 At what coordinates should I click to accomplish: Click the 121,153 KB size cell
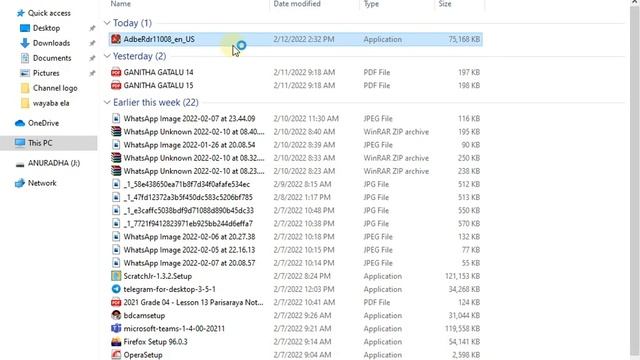point(462,276)
